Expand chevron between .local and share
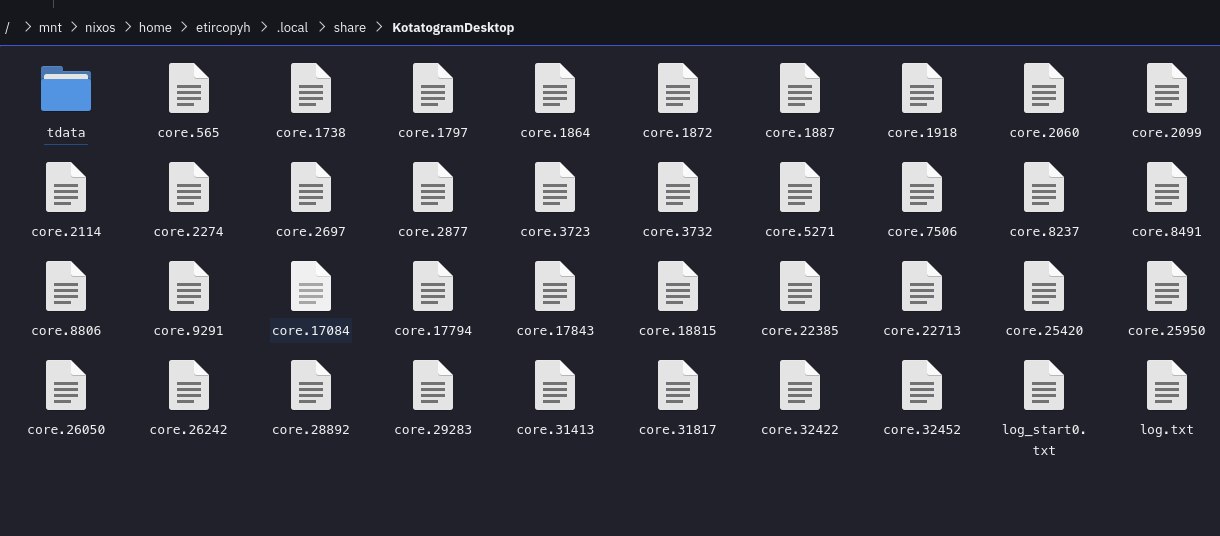This screenshot has width=1220, height=536. (x=324, y=28)
